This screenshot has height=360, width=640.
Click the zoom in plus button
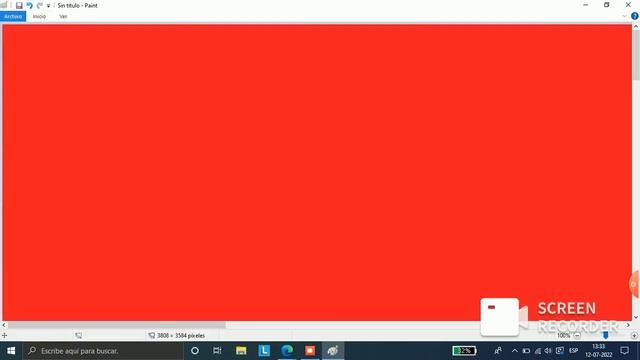[634, 336]
